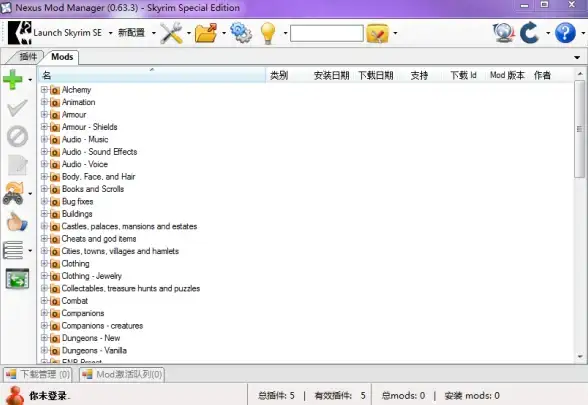
Task: Select the Mods tab
Action: tap(62, 57)
